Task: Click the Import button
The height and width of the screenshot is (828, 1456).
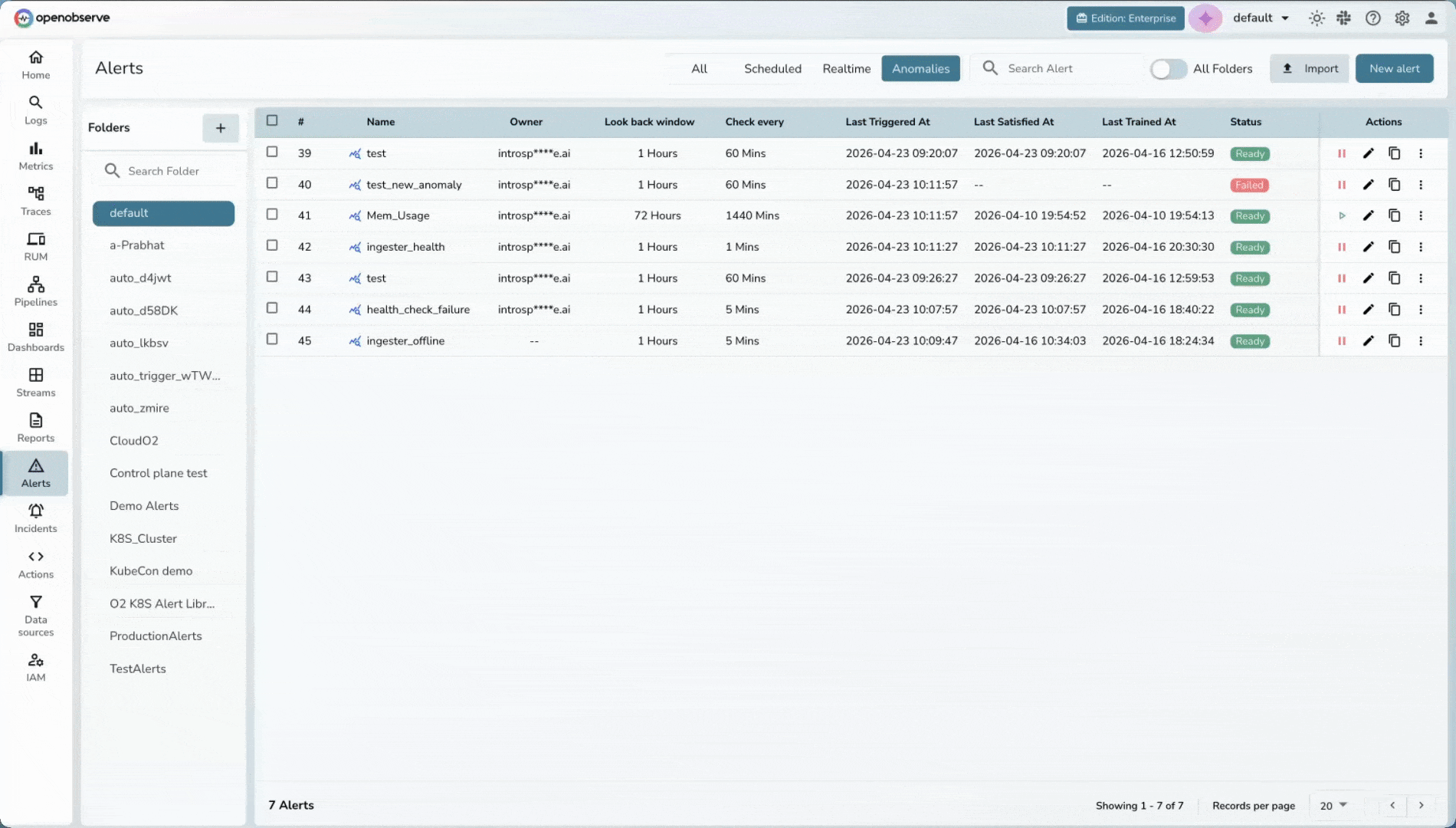Action: click(1309, 69)
